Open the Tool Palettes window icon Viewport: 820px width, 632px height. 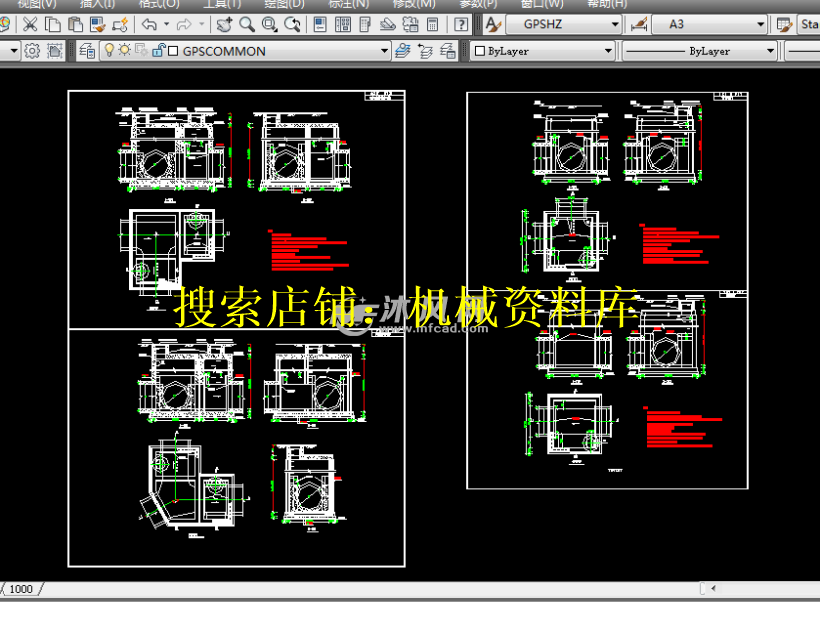pos(365,24)
